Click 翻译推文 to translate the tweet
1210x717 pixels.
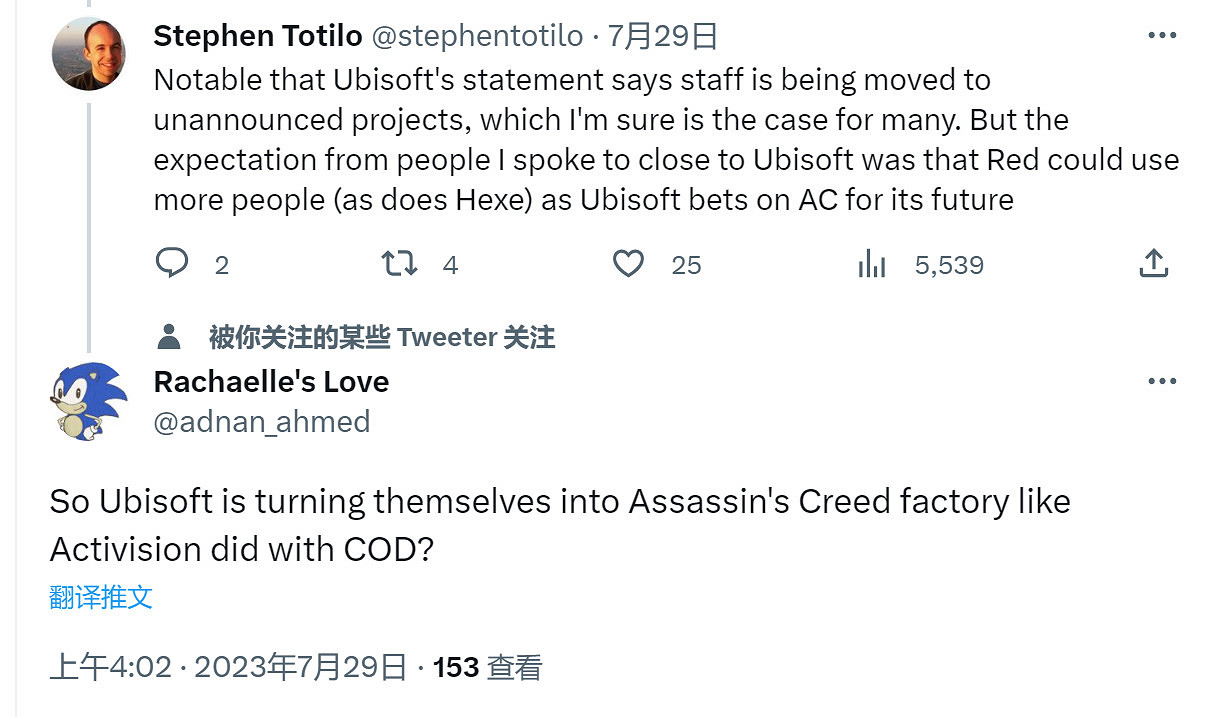pyautogui.click(x=101, y=597)
